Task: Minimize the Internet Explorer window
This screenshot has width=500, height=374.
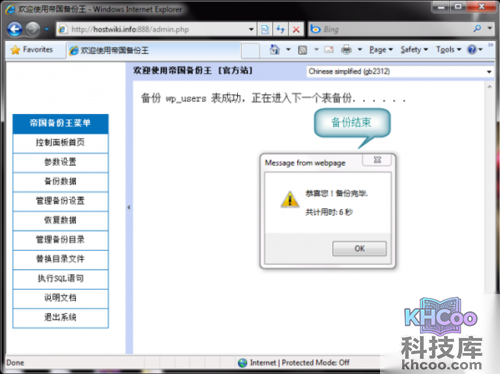Action: (x=441, y=7)
